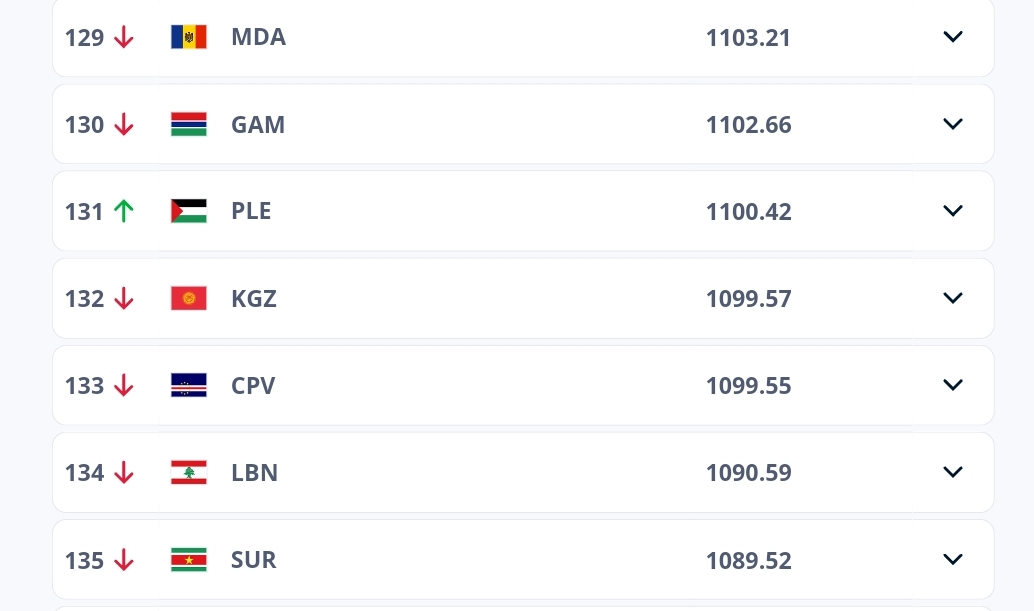
Task: Select the KGZ team name
Action: [x=254, y=298]
